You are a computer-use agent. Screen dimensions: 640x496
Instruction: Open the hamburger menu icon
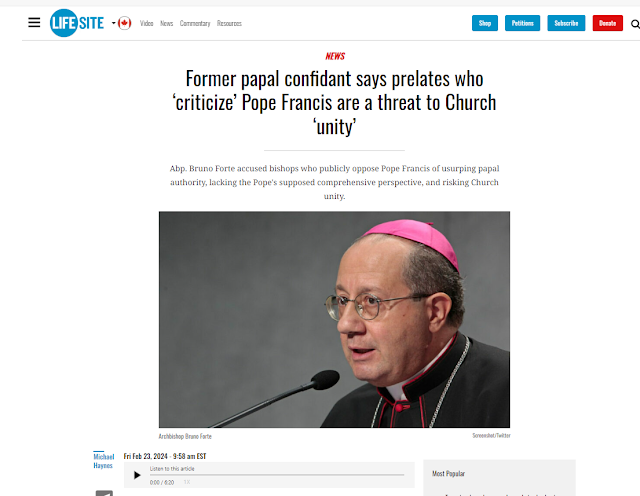(34, 22)
